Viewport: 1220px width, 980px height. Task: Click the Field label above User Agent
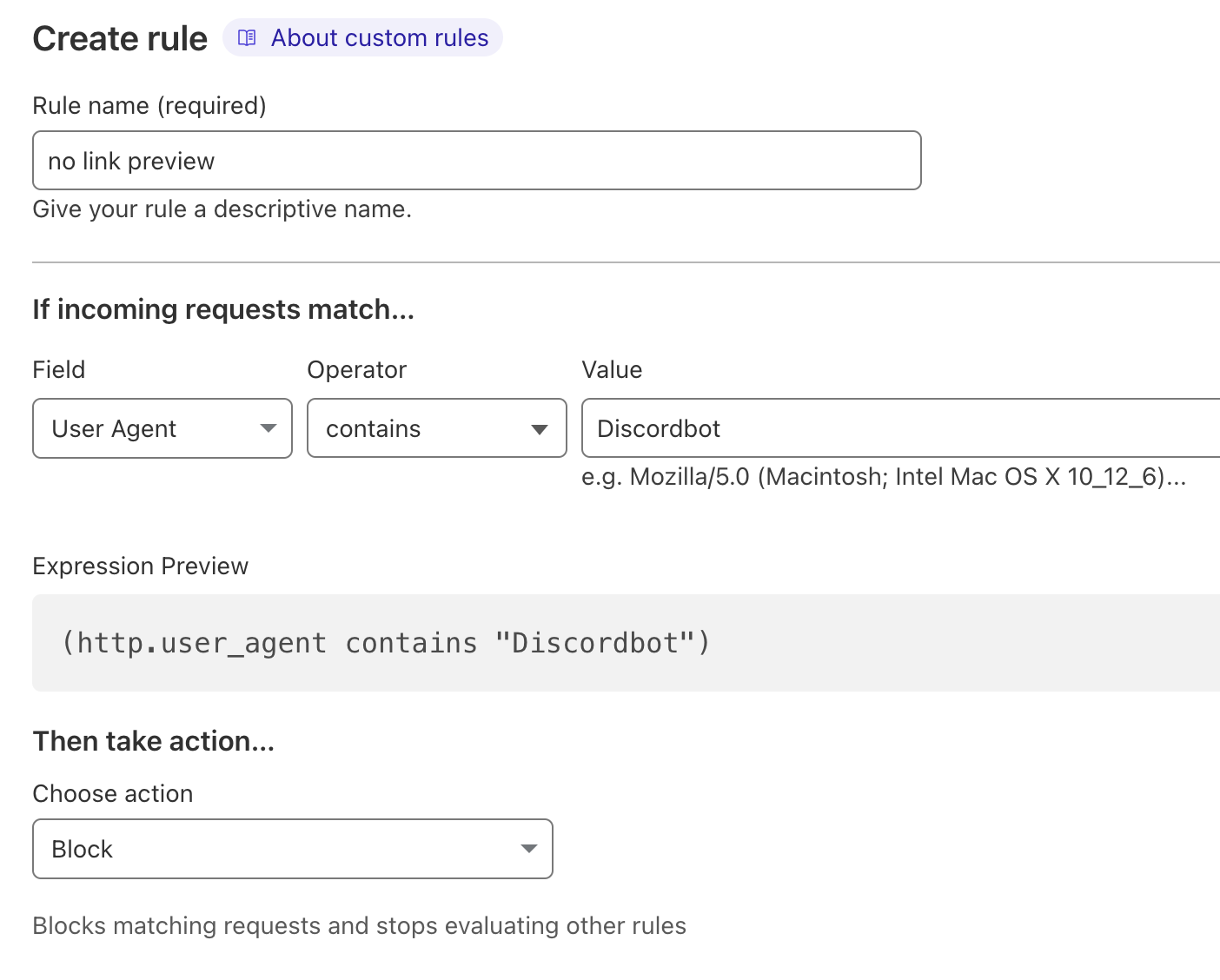click(x=59, y=370)
